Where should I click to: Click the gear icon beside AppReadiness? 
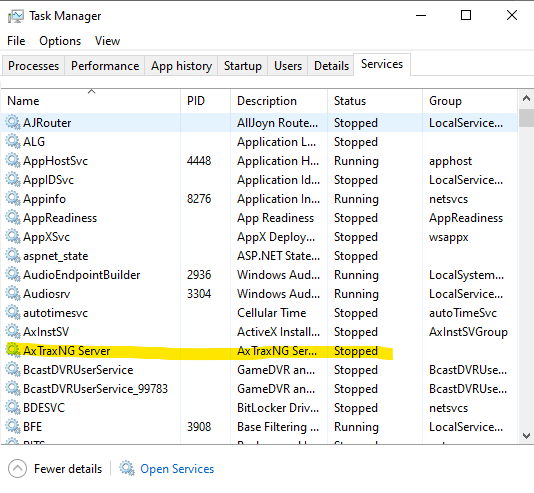[x=13, y=218]
